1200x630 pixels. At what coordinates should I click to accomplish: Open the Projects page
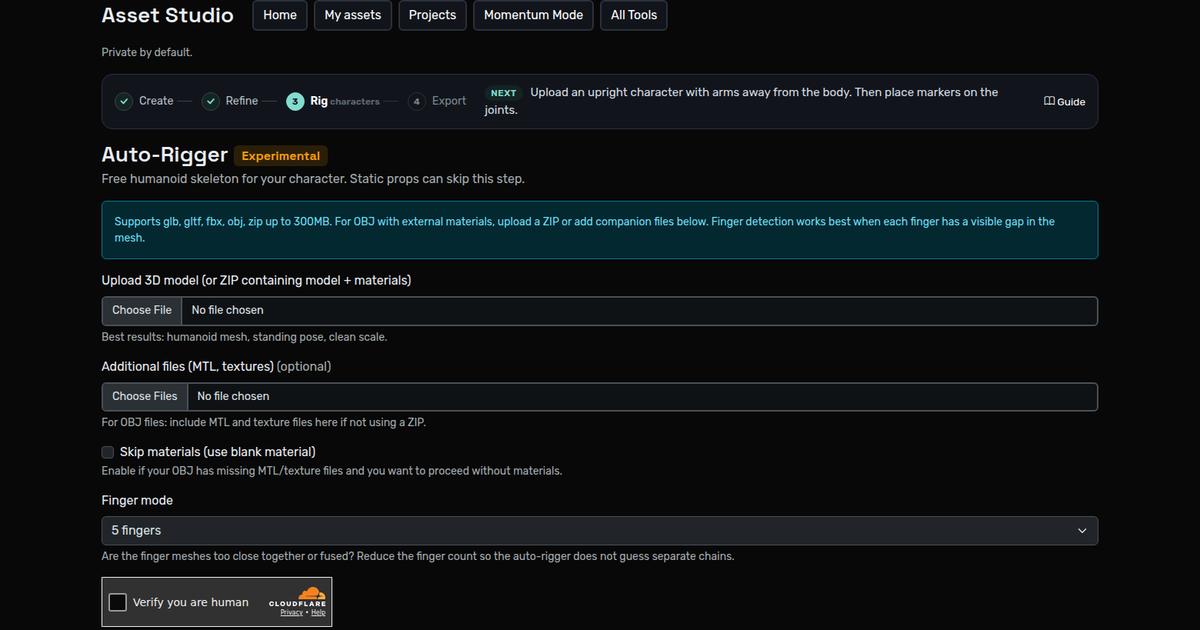tap(432, 16)
